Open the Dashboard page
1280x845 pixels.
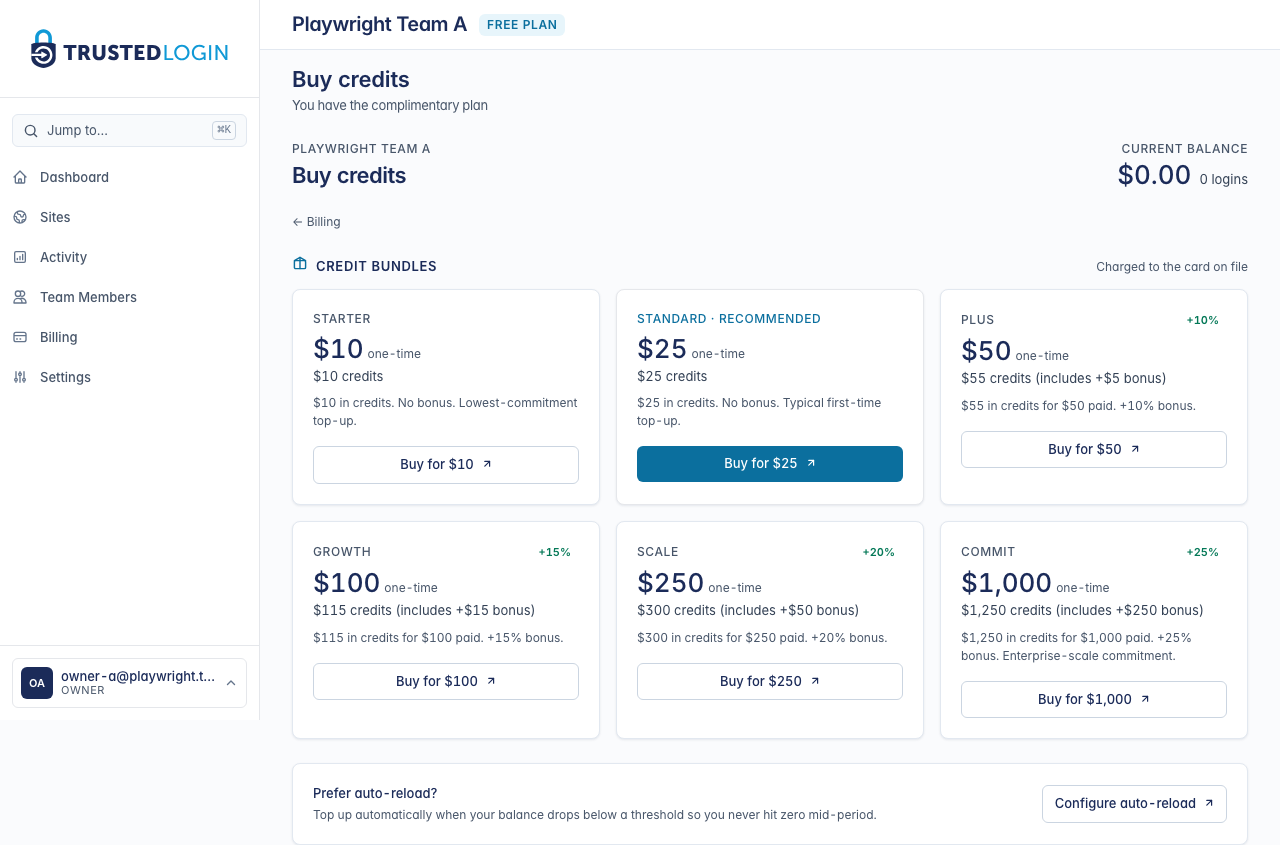73,177
